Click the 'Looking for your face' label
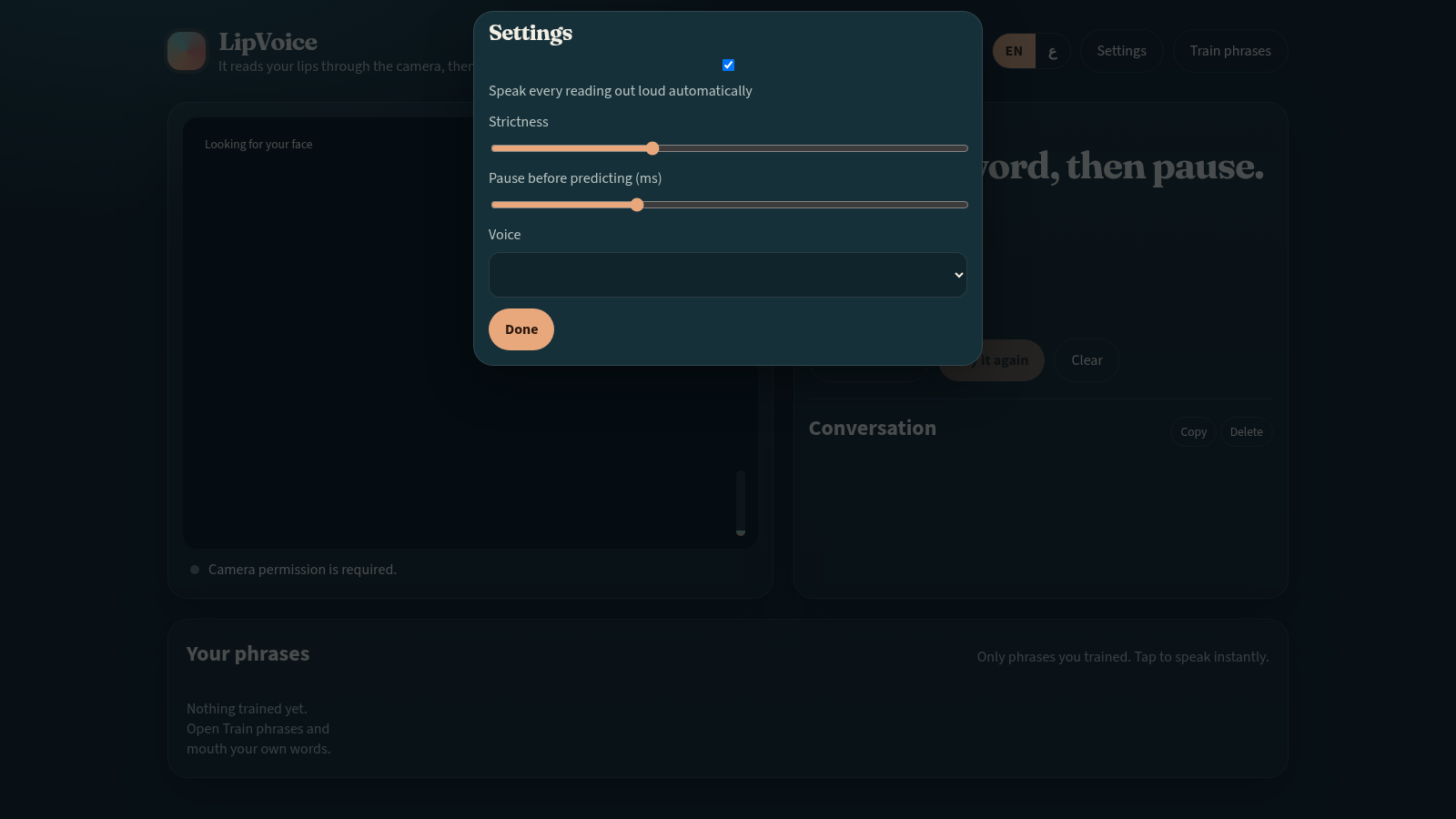 tap(258, 145)
